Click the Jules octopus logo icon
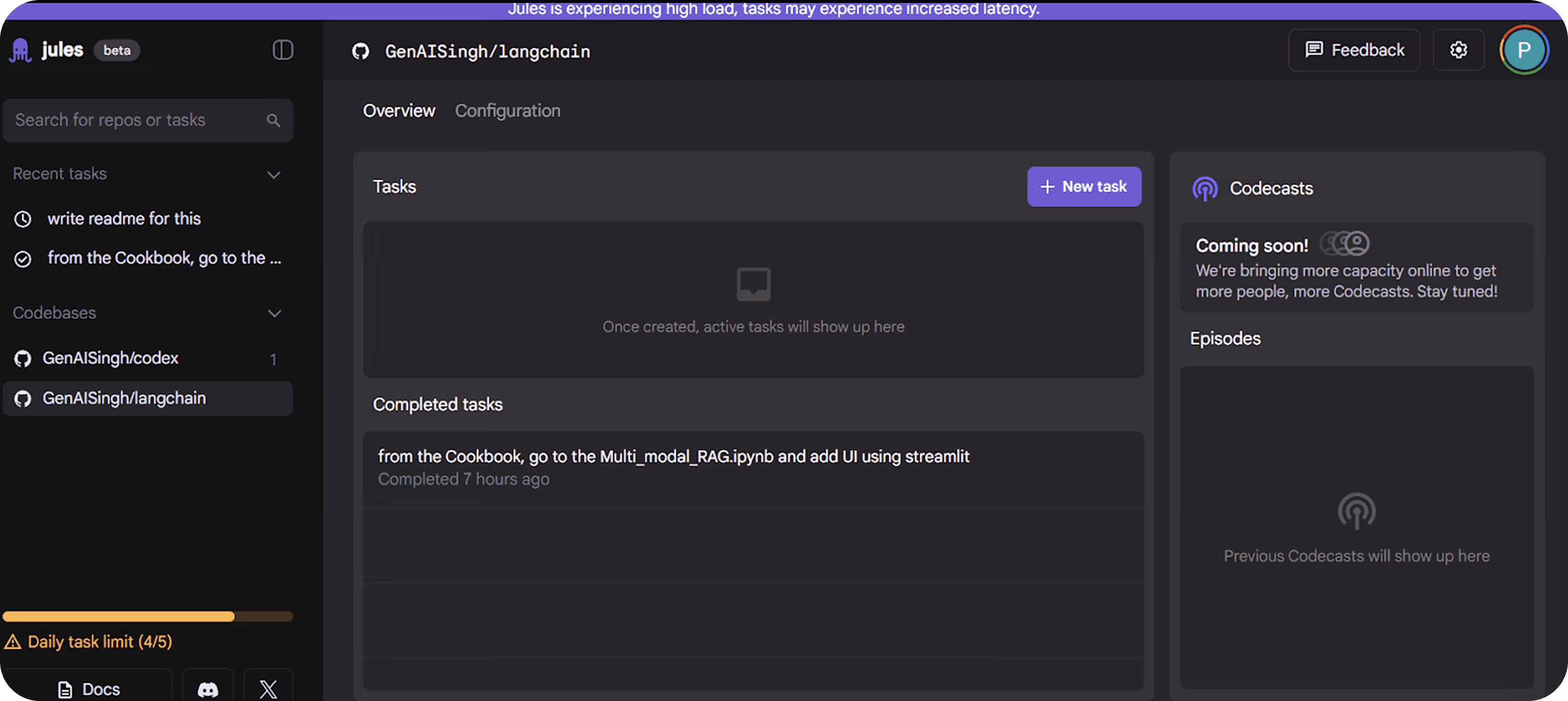Screen dimensions: 1568x701 click(20, 50)
